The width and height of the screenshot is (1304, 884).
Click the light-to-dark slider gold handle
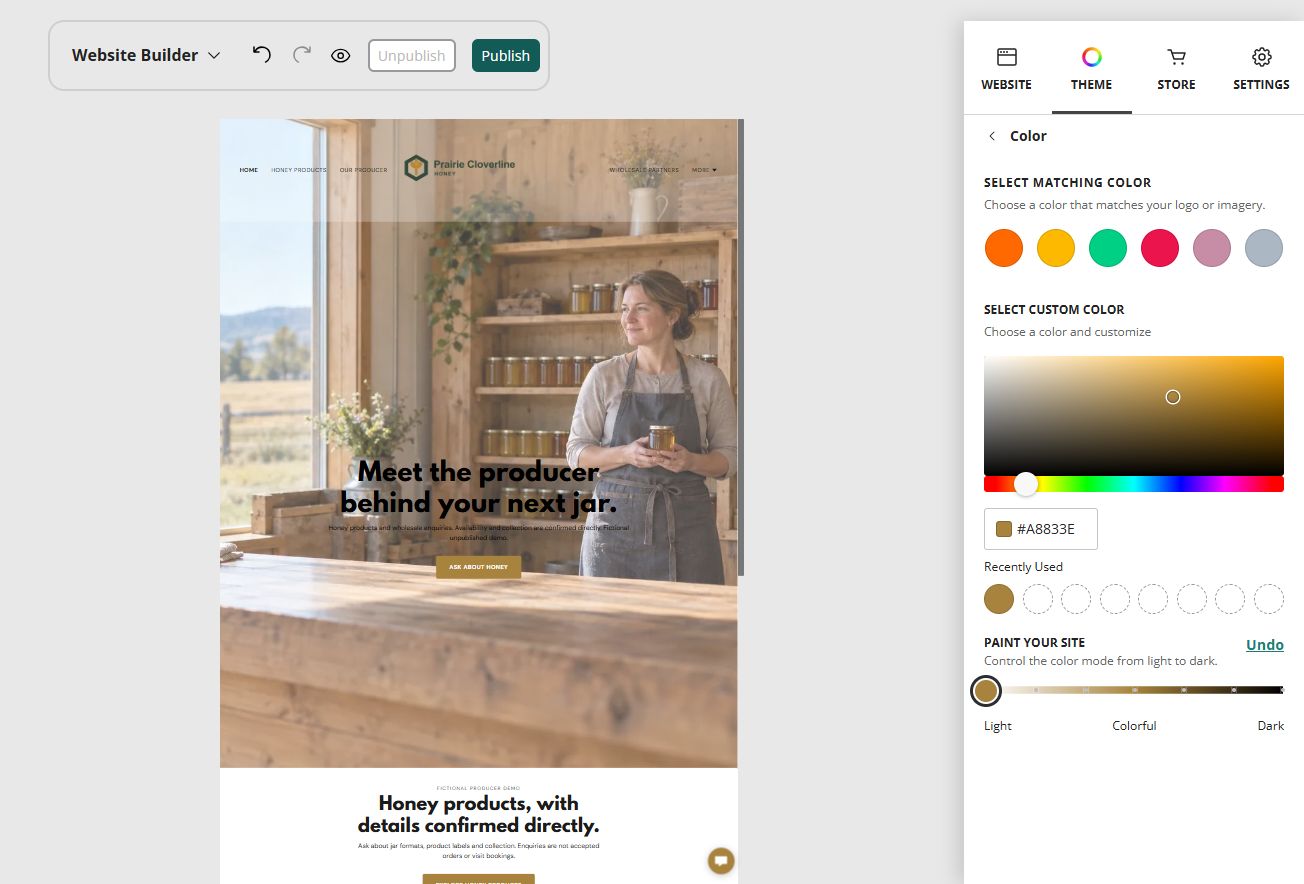pos(986,690)
